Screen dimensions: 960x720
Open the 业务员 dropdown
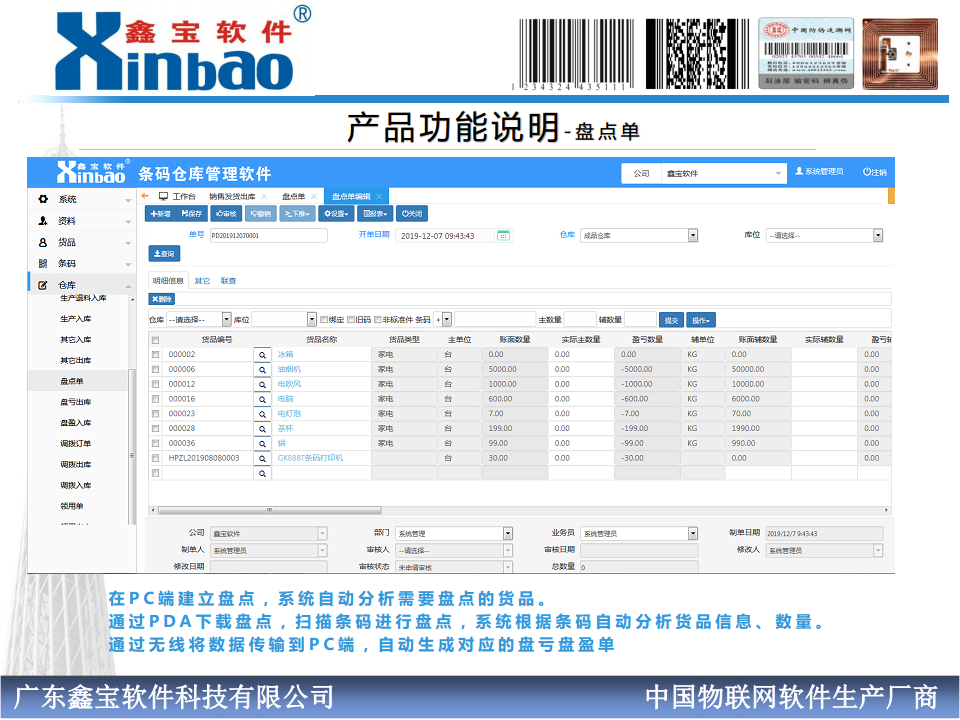point(639,533)
